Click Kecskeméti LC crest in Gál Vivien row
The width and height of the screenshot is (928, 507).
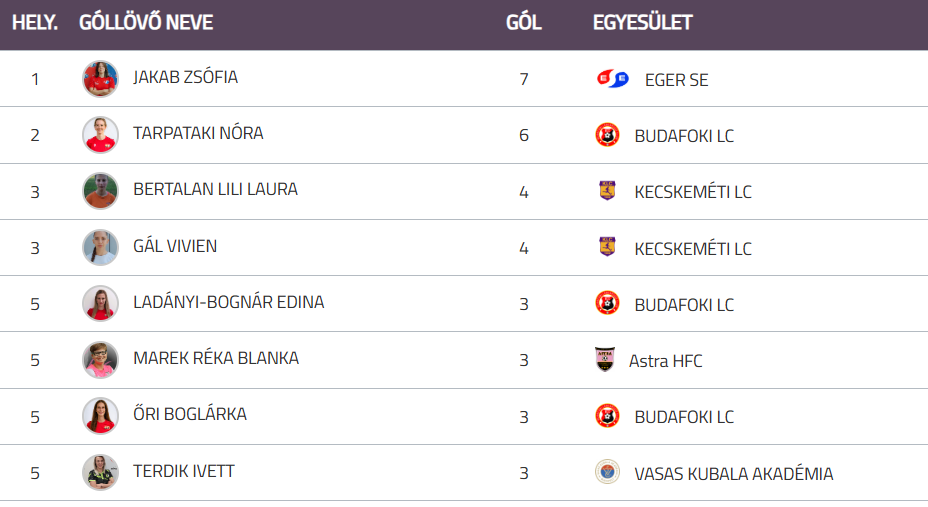point(607,247)
